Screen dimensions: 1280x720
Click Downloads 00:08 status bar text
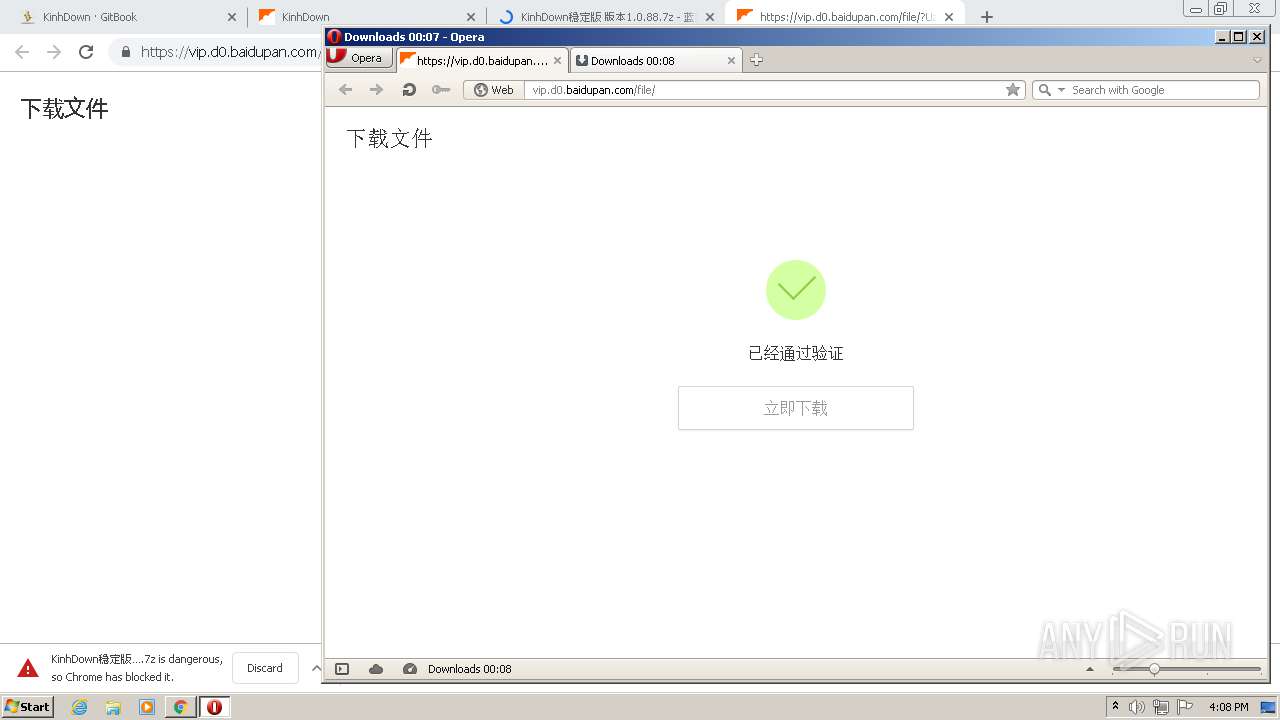click(x=469, y=669)
